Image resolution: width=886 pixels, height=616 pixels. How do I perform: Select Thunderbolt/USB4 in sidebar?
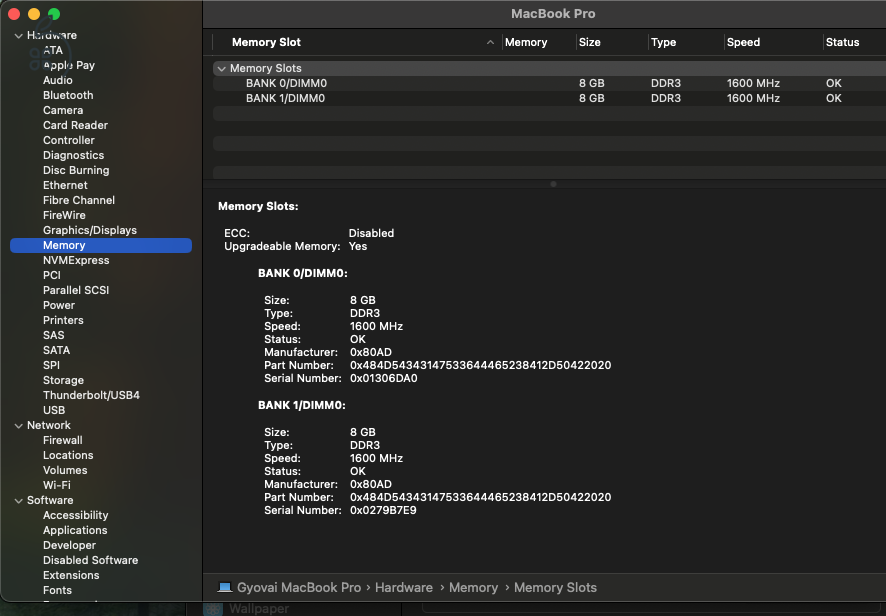91,395
